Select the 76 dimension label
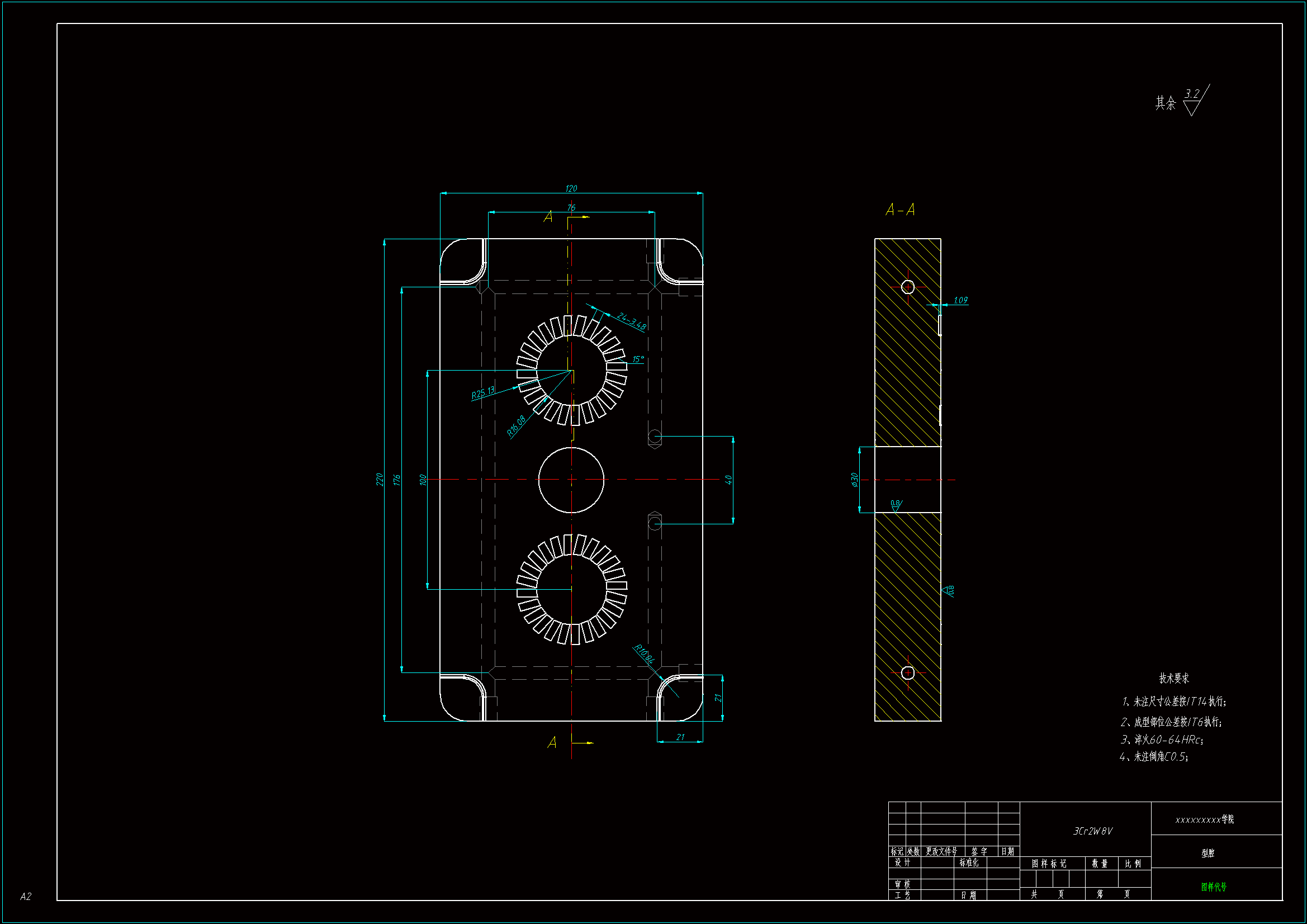Viewport: 1307px width, 924px height. point(571,208)
